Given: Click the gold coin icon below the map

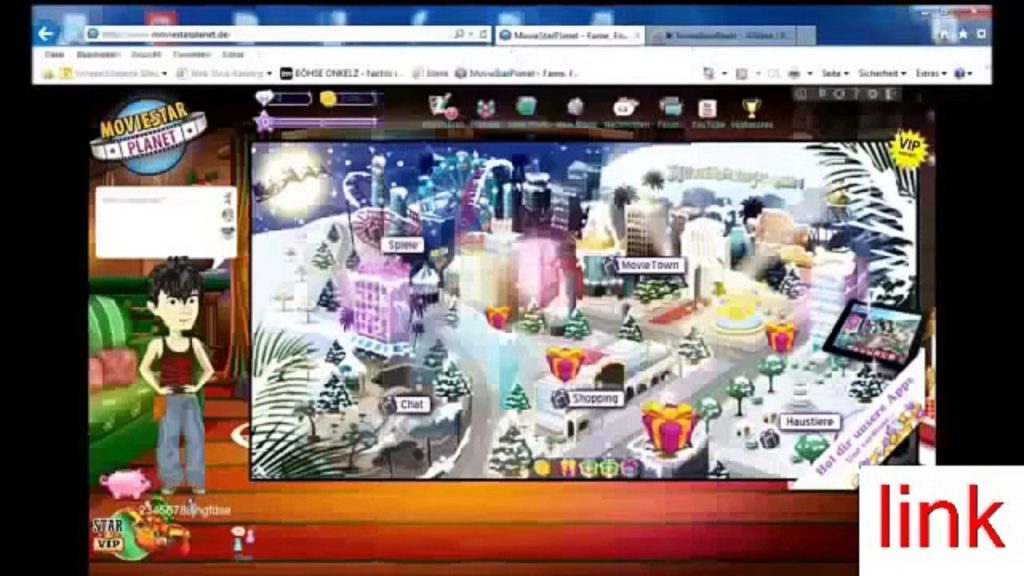Looking at the screenshot, I should [542, 467].
